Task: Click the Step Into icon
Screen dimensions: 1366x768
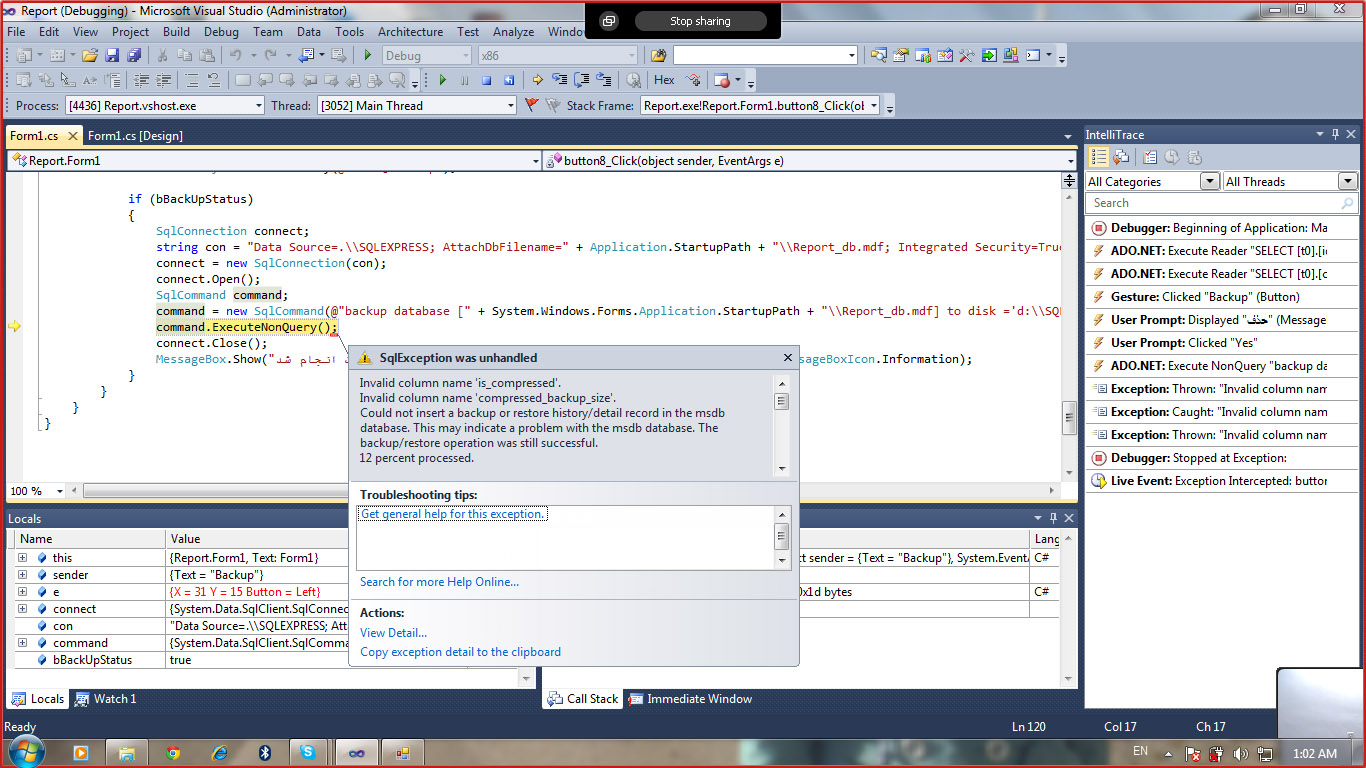Action: 559,80
